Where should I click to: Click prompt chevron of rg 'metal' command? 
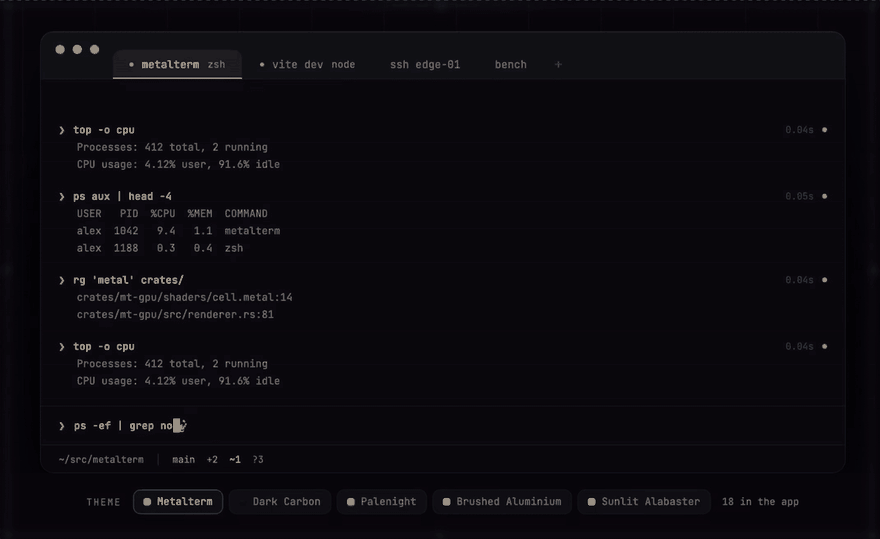[x=62, y=280]
